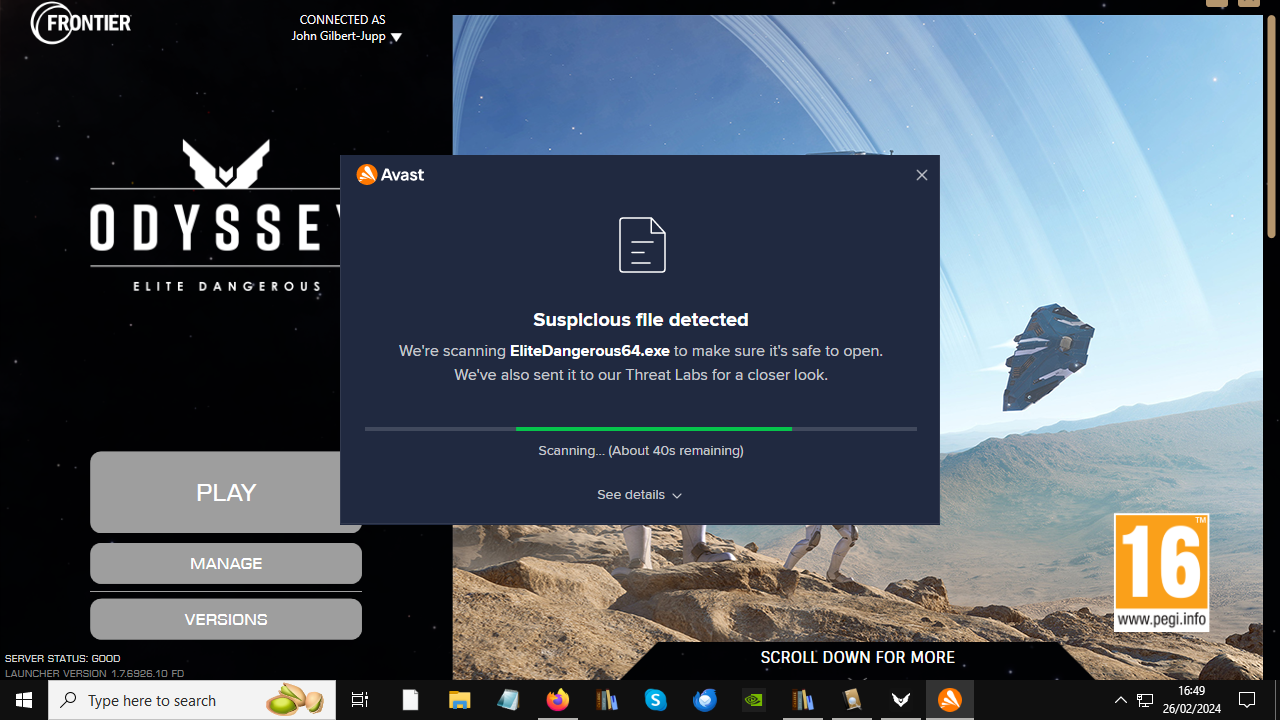This screenshot has width=1280, height=720.
Task: Click the network tray icon
Action: click(x=1145, y=700)
